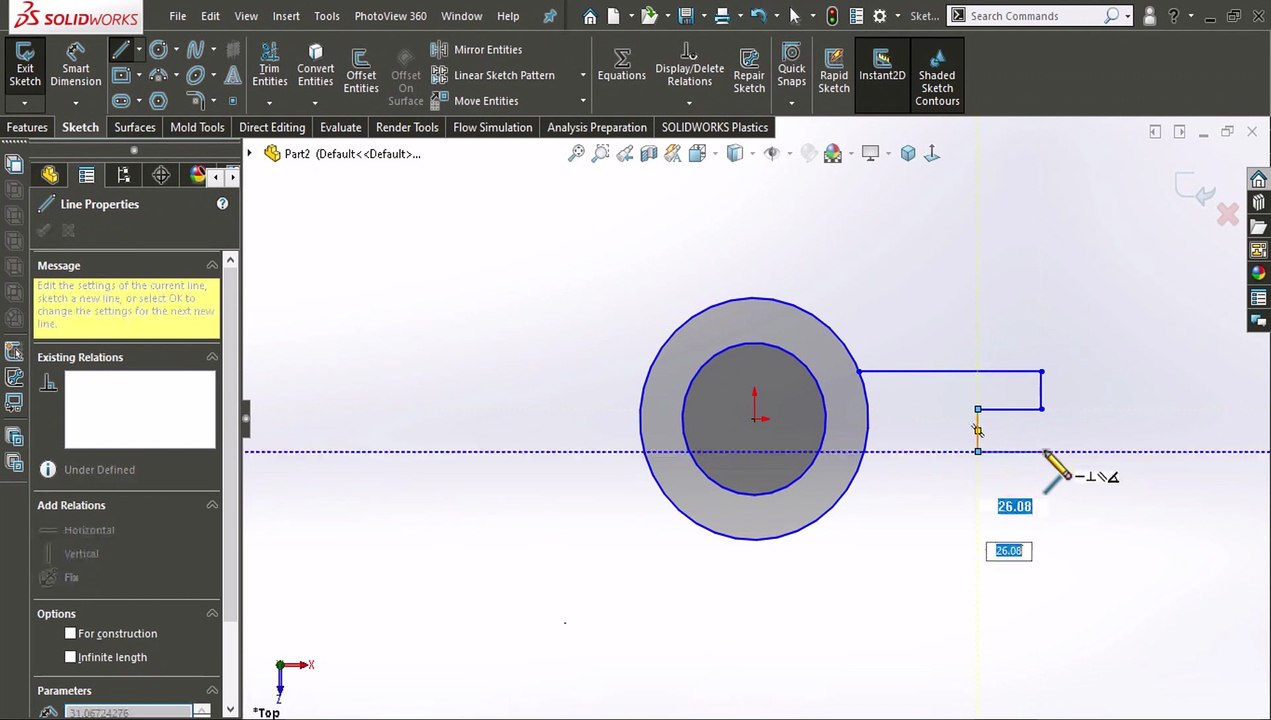Click Convert Entities
This screenshot has width=1271, height=720.
(x=315, y=66)
